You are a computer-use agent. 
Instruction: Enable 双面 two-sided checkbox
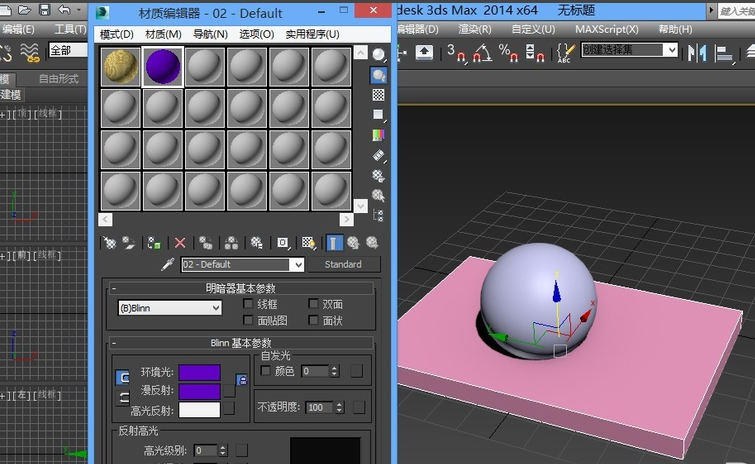pos(313,303)
